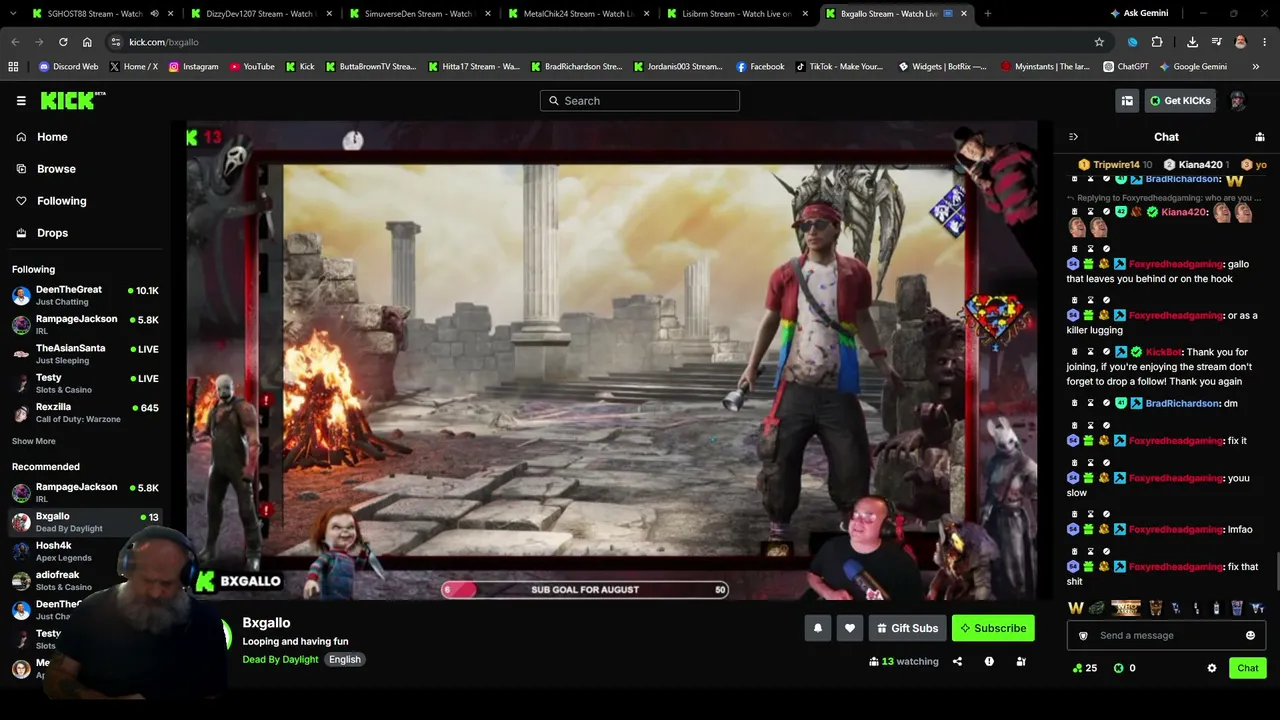Open Chrome media controls icon
Screen dimensions: 1280x720
(1216, 42)
